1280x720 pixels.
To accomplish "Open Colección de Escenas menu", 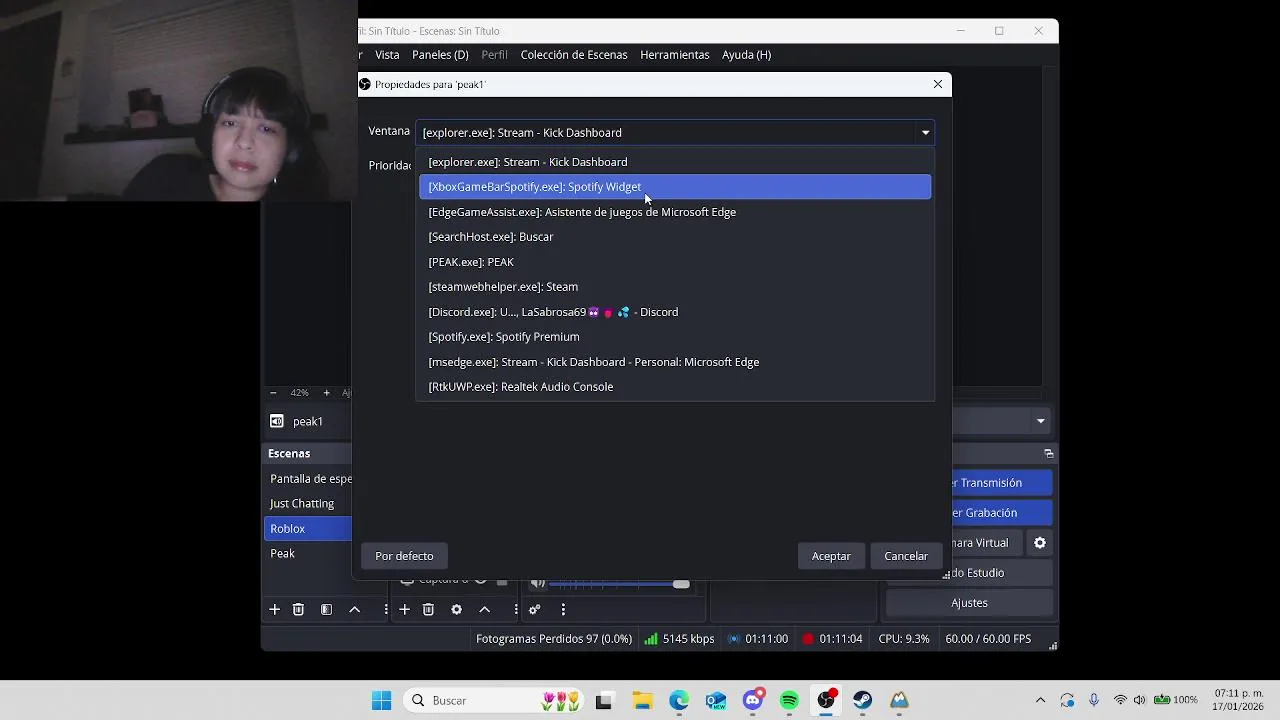I will [574, 55].
